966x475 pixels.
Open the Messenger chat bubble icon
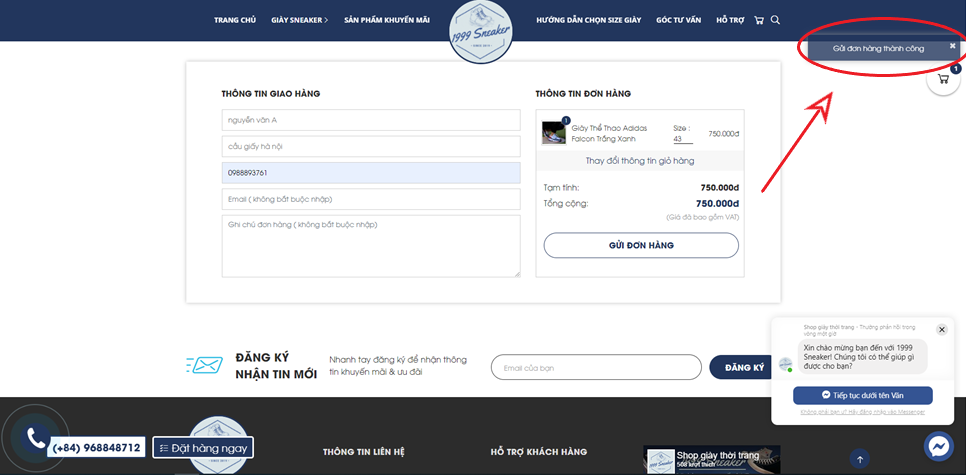point(938,445)
